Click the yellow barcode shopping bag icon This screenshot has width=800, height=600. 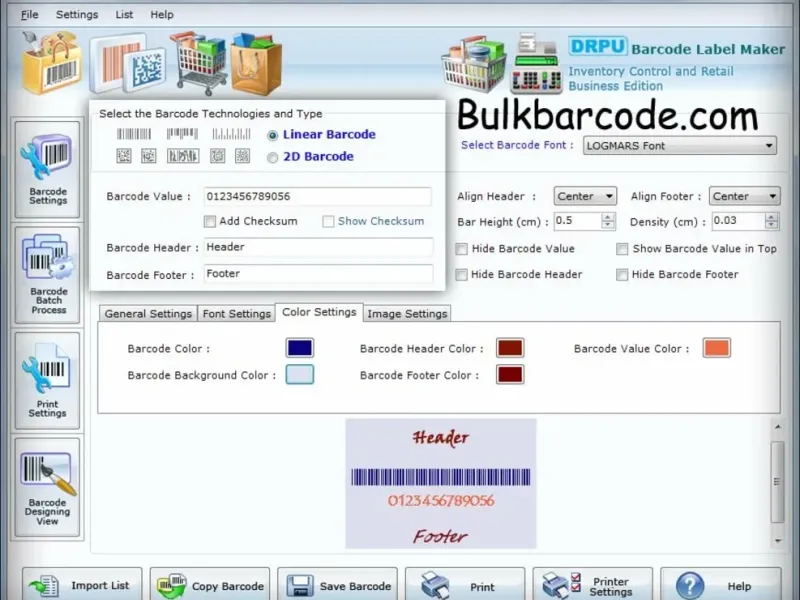point(52,63)
